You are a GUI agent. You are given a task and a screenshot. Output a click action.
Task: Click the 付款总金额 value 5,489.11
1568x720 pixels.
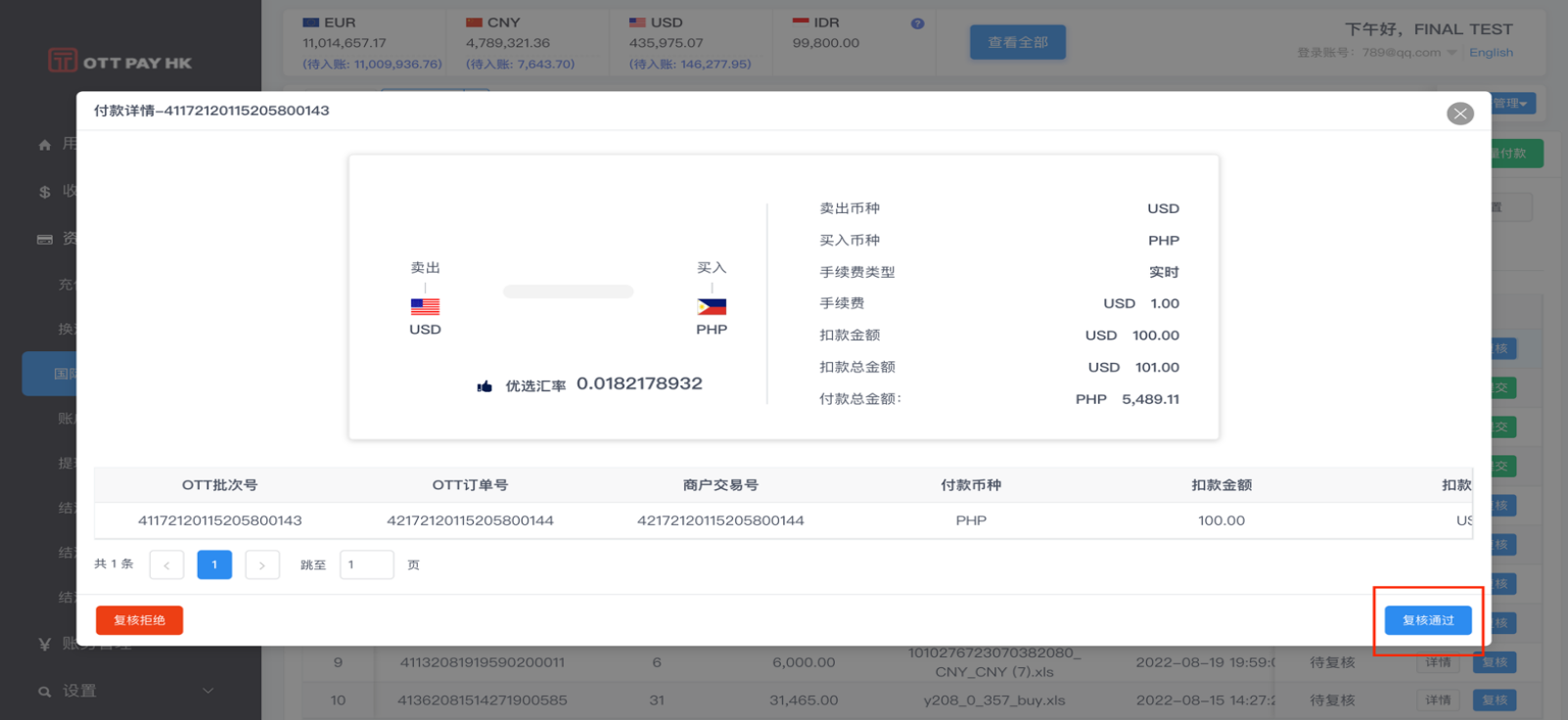point(1150,399)
